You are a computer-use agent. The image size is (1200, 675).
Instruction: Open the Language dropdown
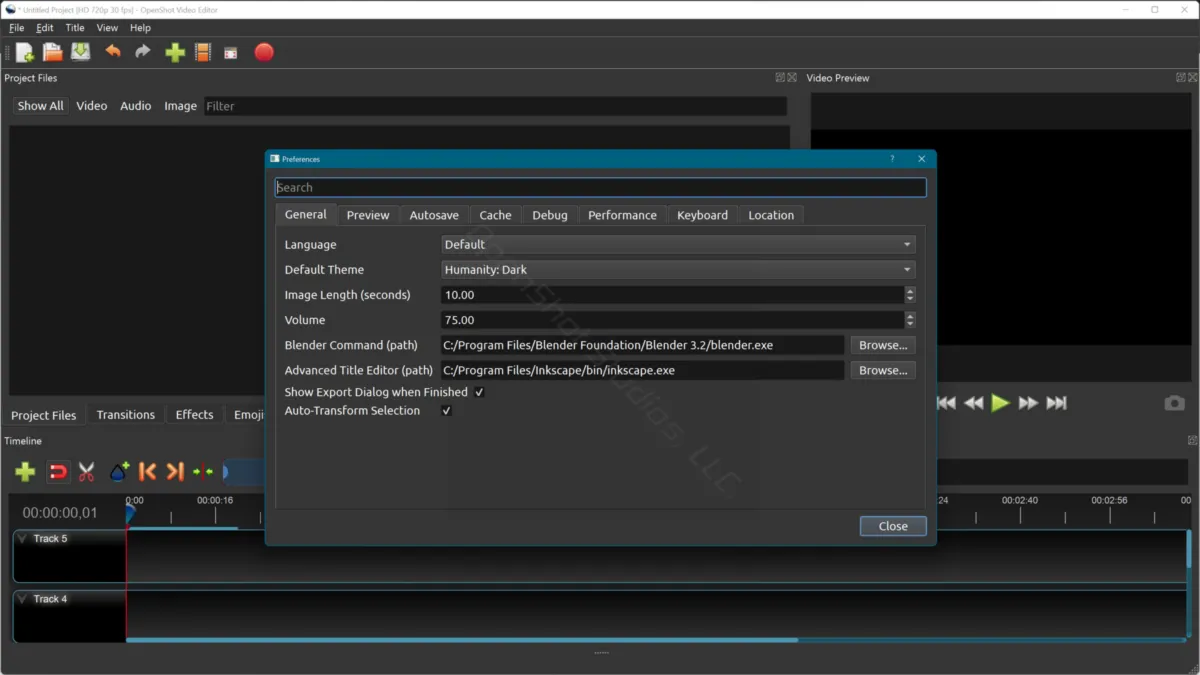tap(677, 244)
